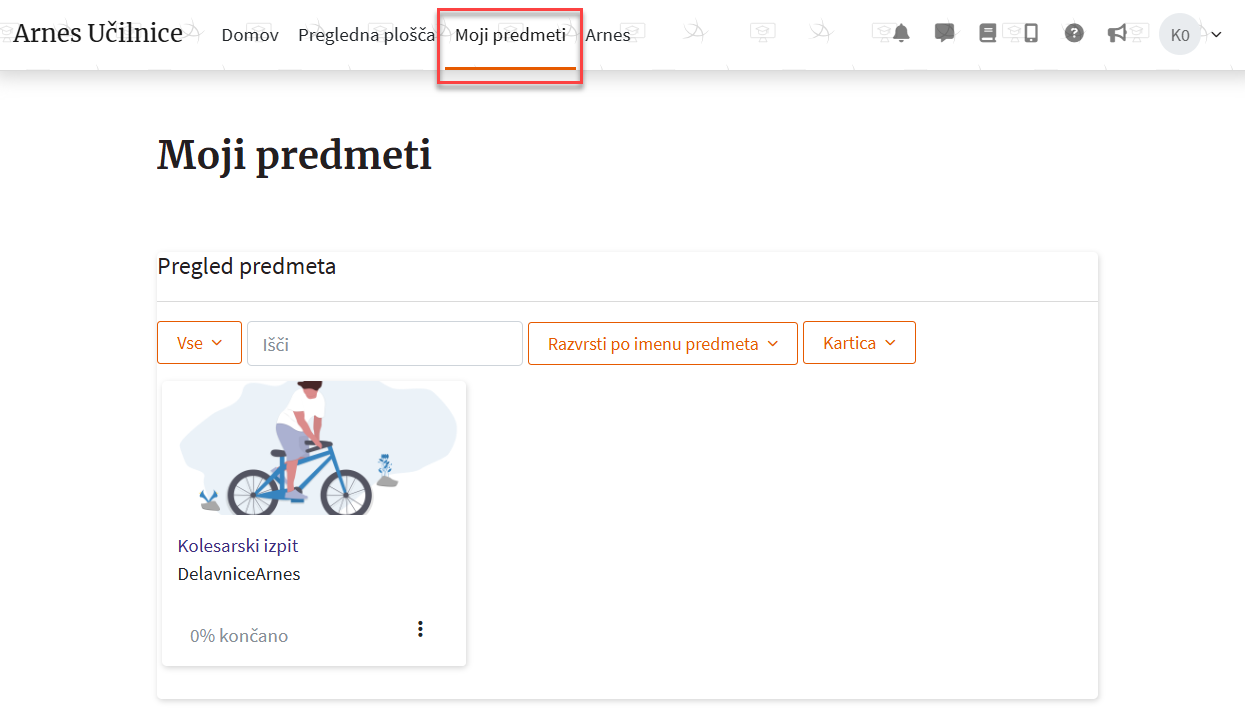Open the three-dot menu on course card

[420, 629]
